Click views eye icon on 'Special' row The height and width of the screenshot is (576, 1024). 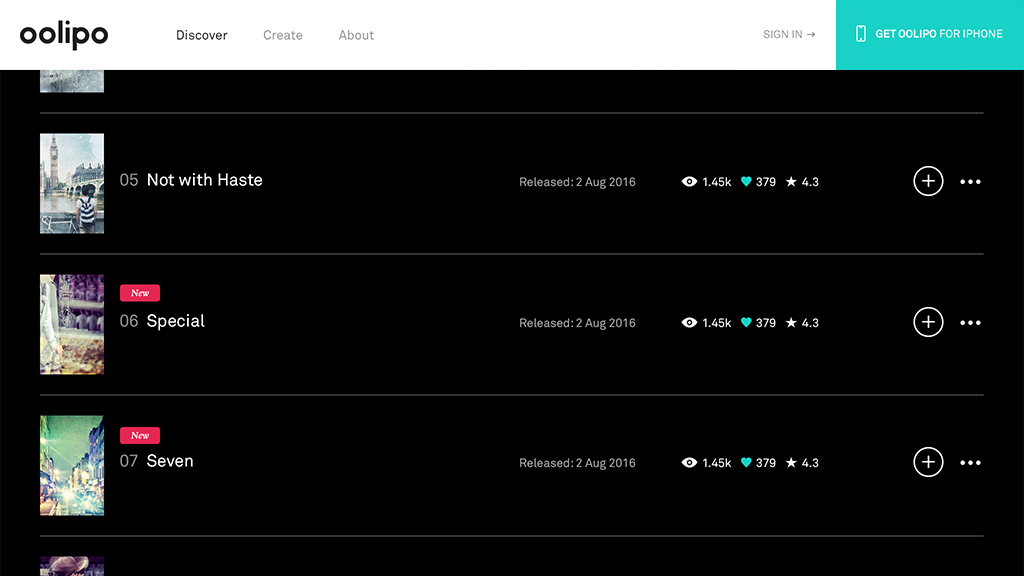[x=689, y=323]
